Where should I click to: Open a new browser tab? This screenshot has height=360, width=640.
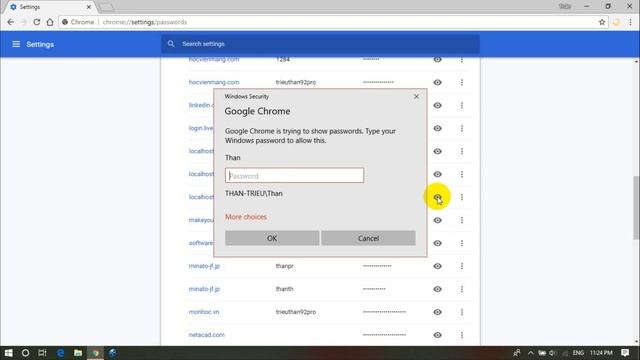[106, 7]
